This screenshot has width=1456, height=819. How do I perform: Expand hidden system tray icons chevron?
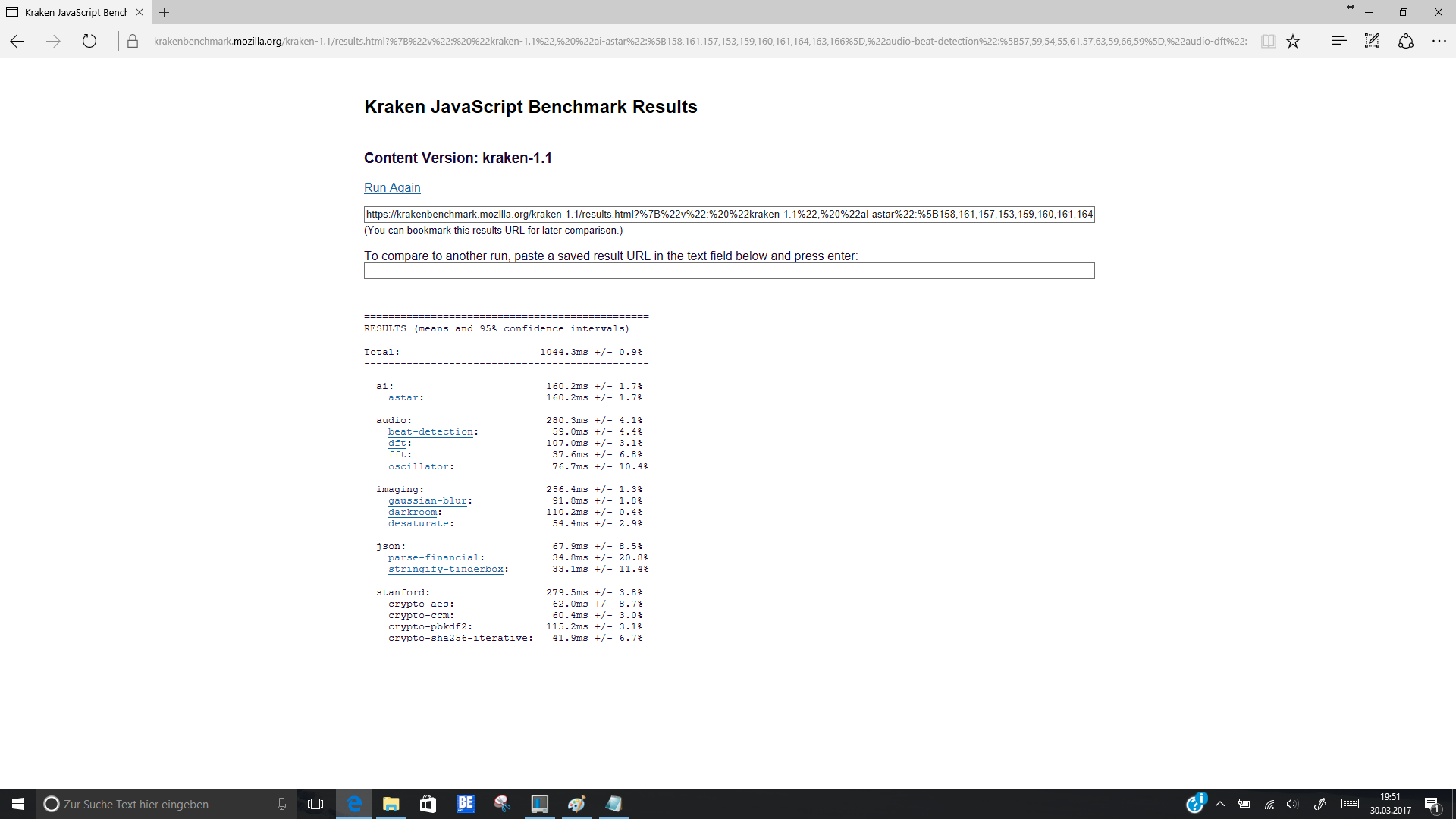click(x=1220, y=804)
